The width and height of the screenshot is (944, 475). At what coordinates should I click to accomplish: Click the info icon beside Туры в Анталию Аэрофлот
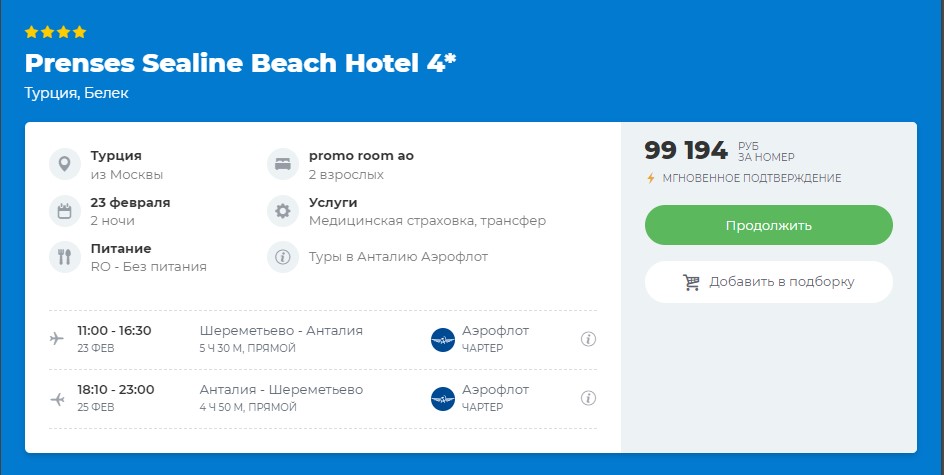[283, 257]
